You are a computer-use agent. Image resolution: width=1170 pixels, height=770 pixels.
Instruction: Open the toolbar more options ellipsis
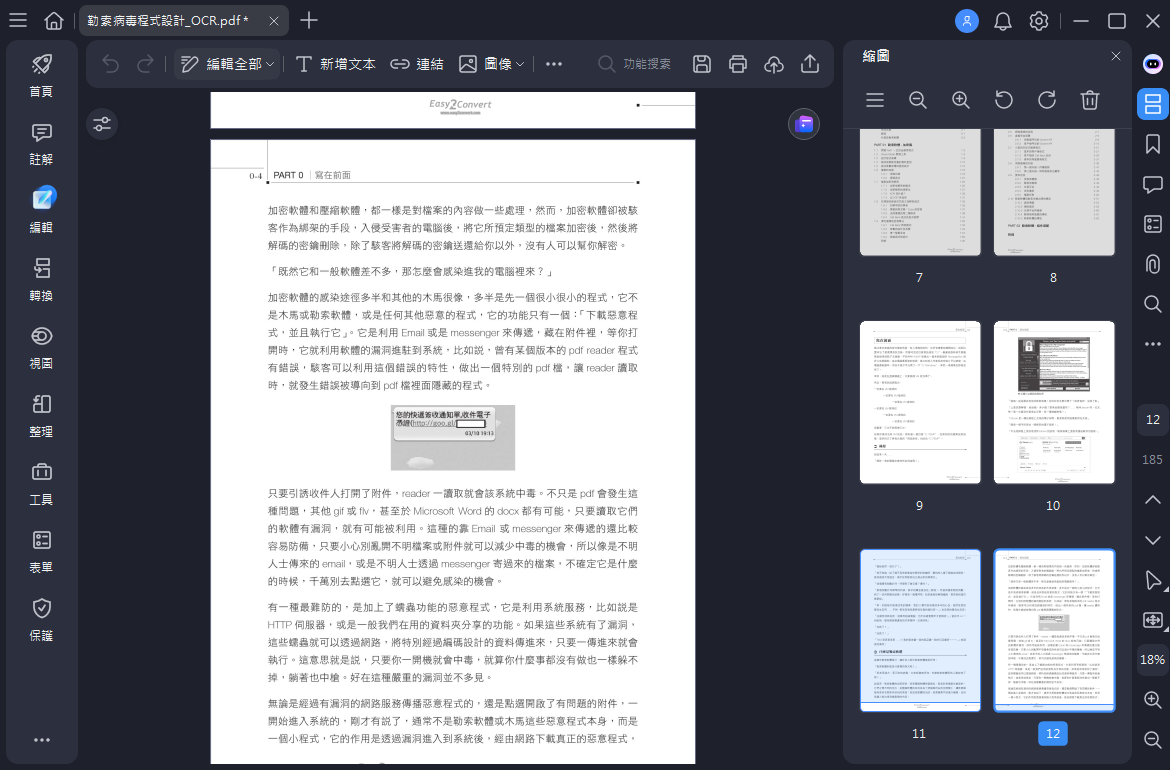tap(554, 64)
